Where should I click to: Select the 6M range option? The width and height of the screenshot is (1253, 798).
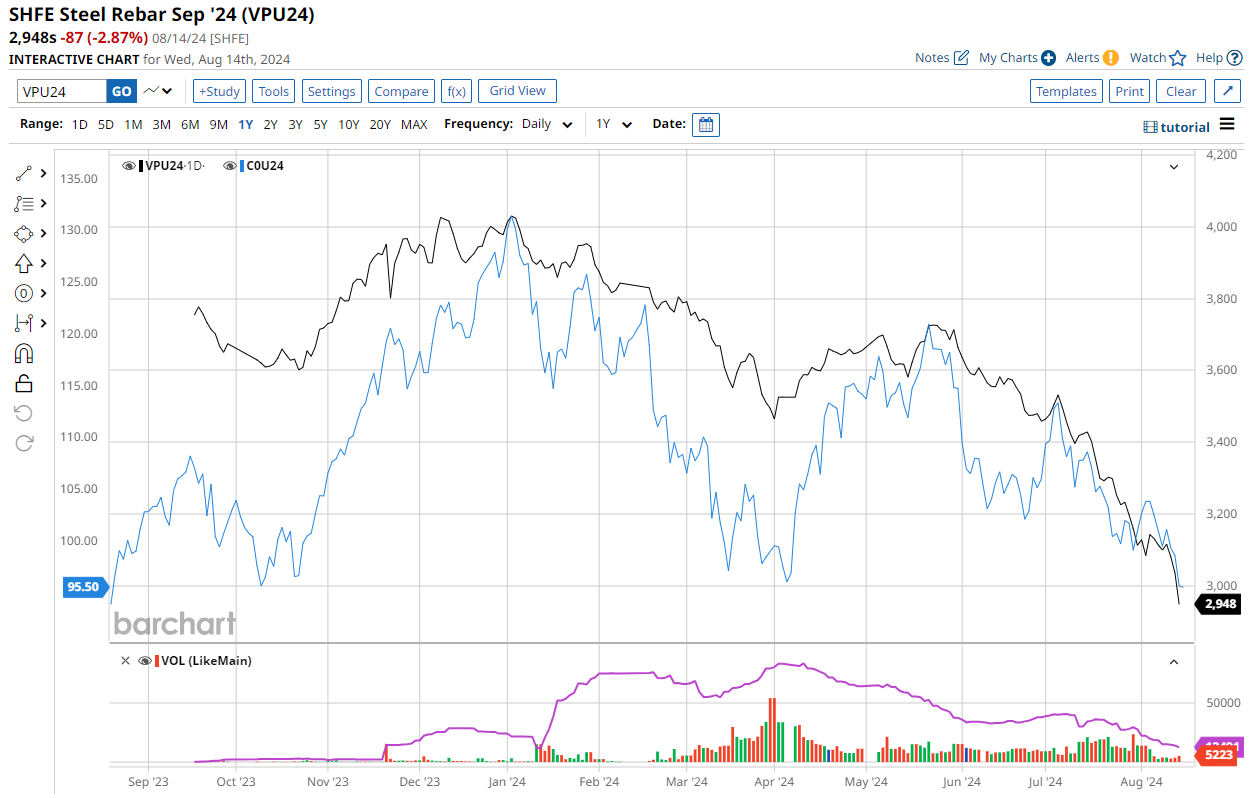point(190,125)
